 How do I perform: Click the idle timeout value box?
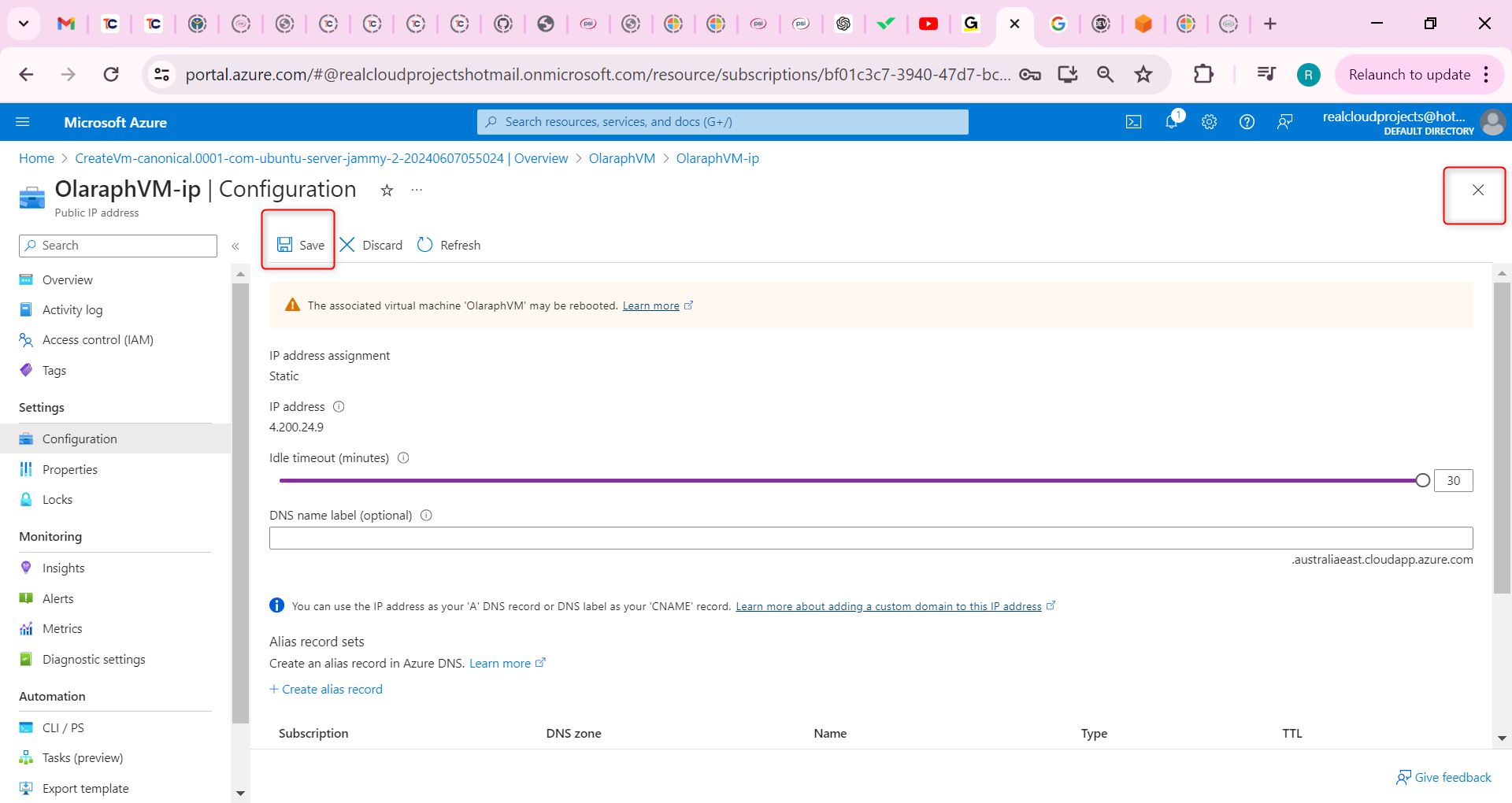[x=1453, y=480]
